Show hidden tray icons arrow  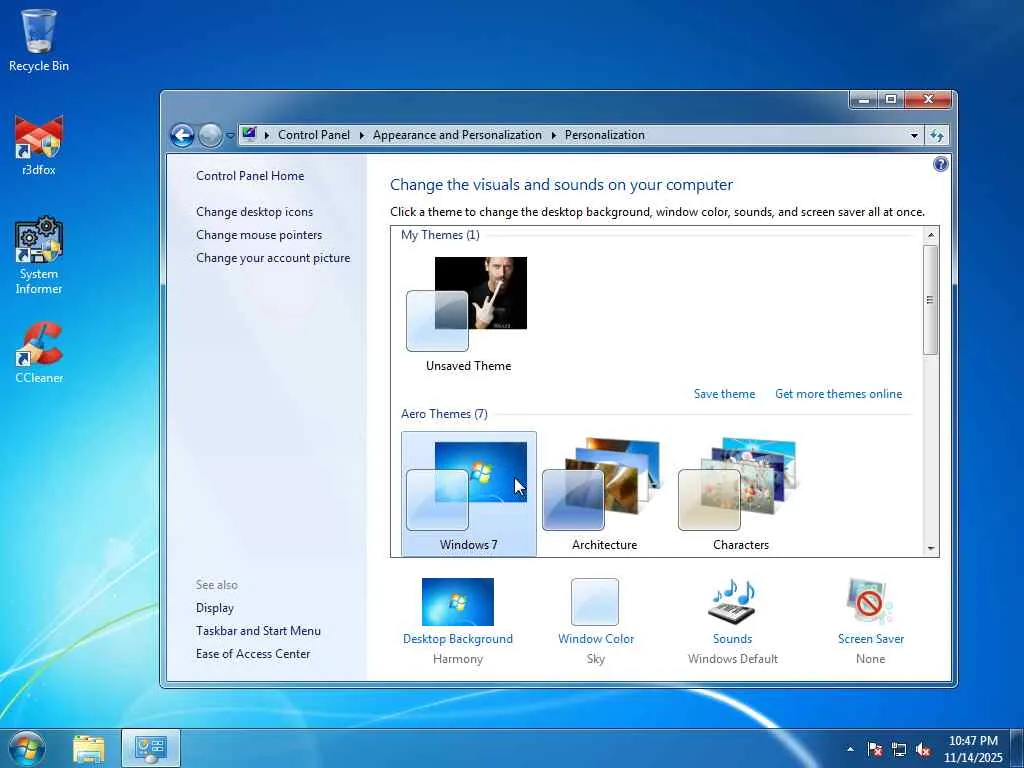[850, 749]
